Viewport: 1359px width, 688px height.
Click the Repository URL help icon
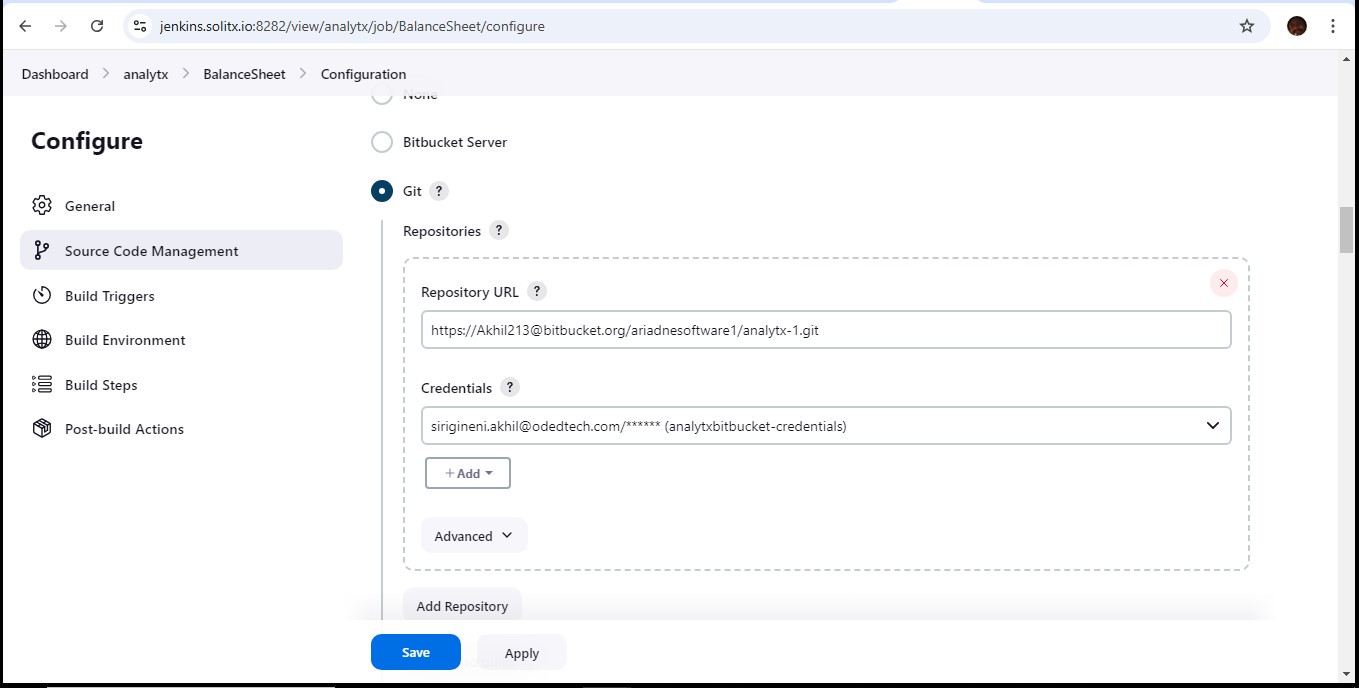pyautogui.click(x=537, y=291)
